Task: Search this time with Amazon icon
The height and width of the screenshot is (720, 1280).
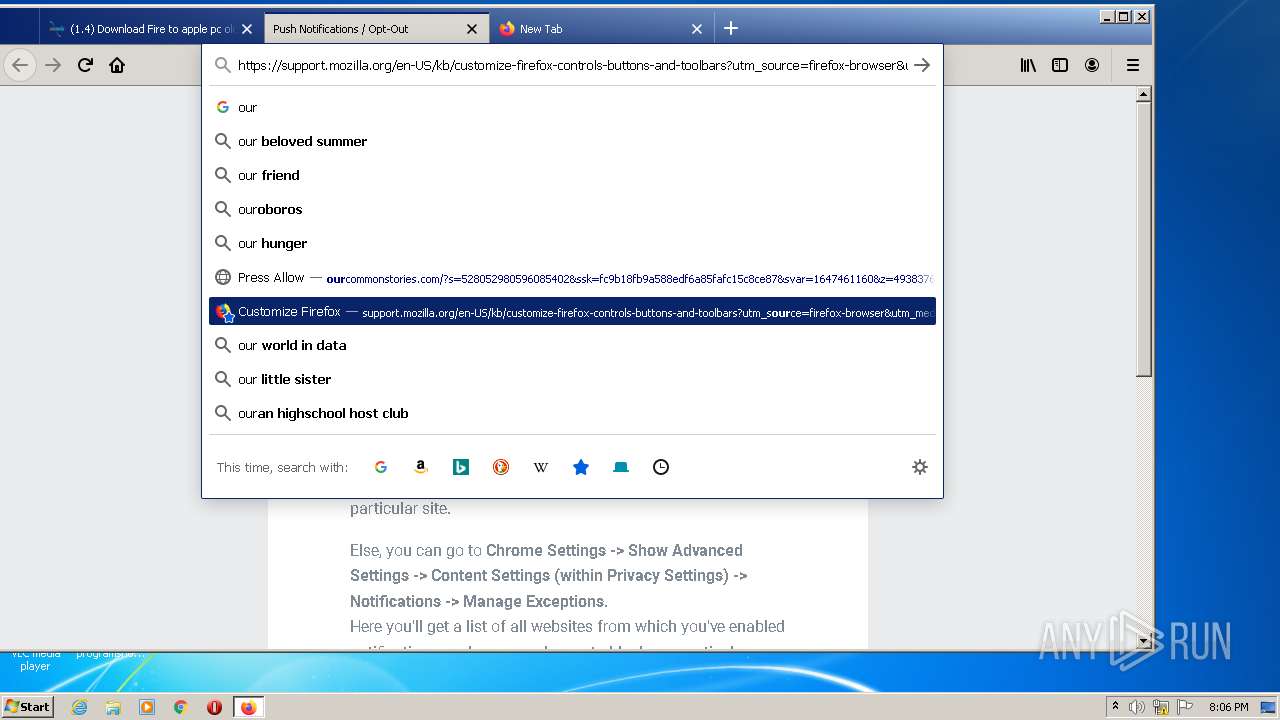Action: coord(421,467)
